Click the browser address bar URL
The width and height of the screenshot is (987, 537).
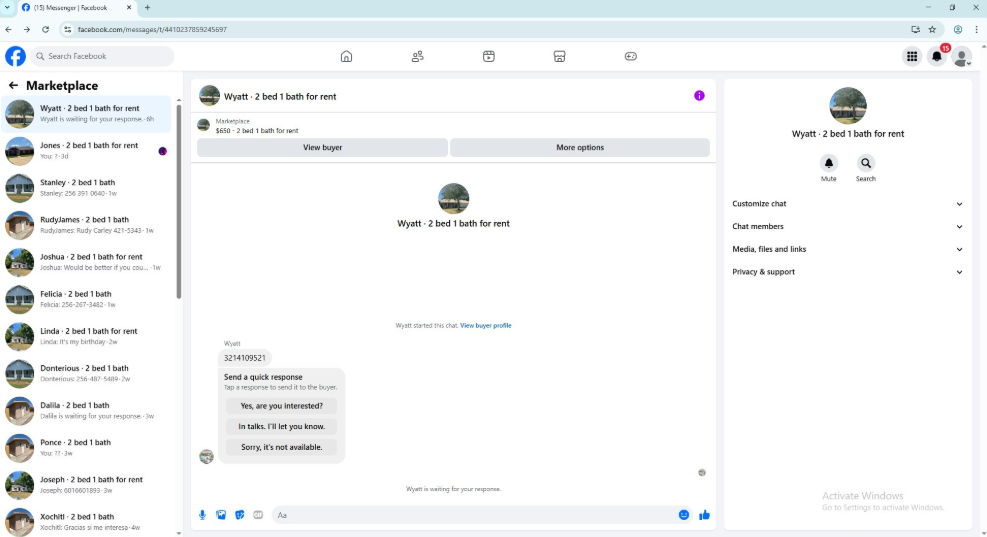152,29
